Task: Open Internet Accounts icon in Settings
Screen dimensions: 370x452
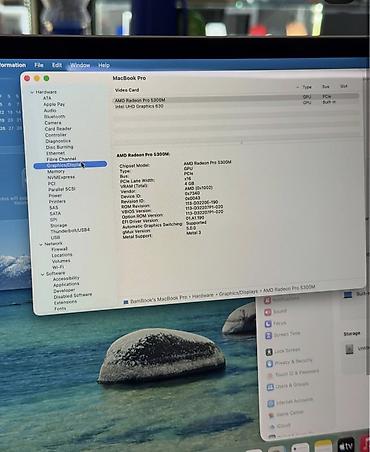Action: (271, 404)
